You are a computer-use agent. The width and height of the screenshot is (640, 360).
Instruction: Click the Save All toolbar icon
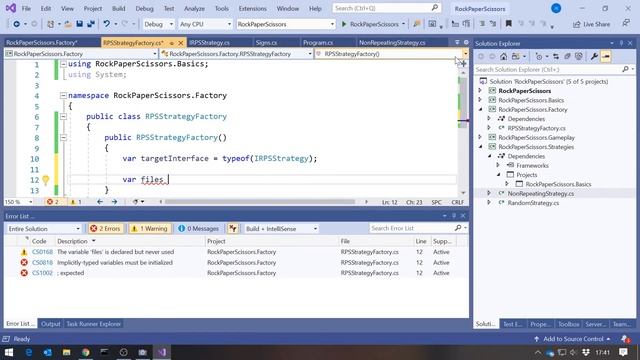tap(91, 24)
